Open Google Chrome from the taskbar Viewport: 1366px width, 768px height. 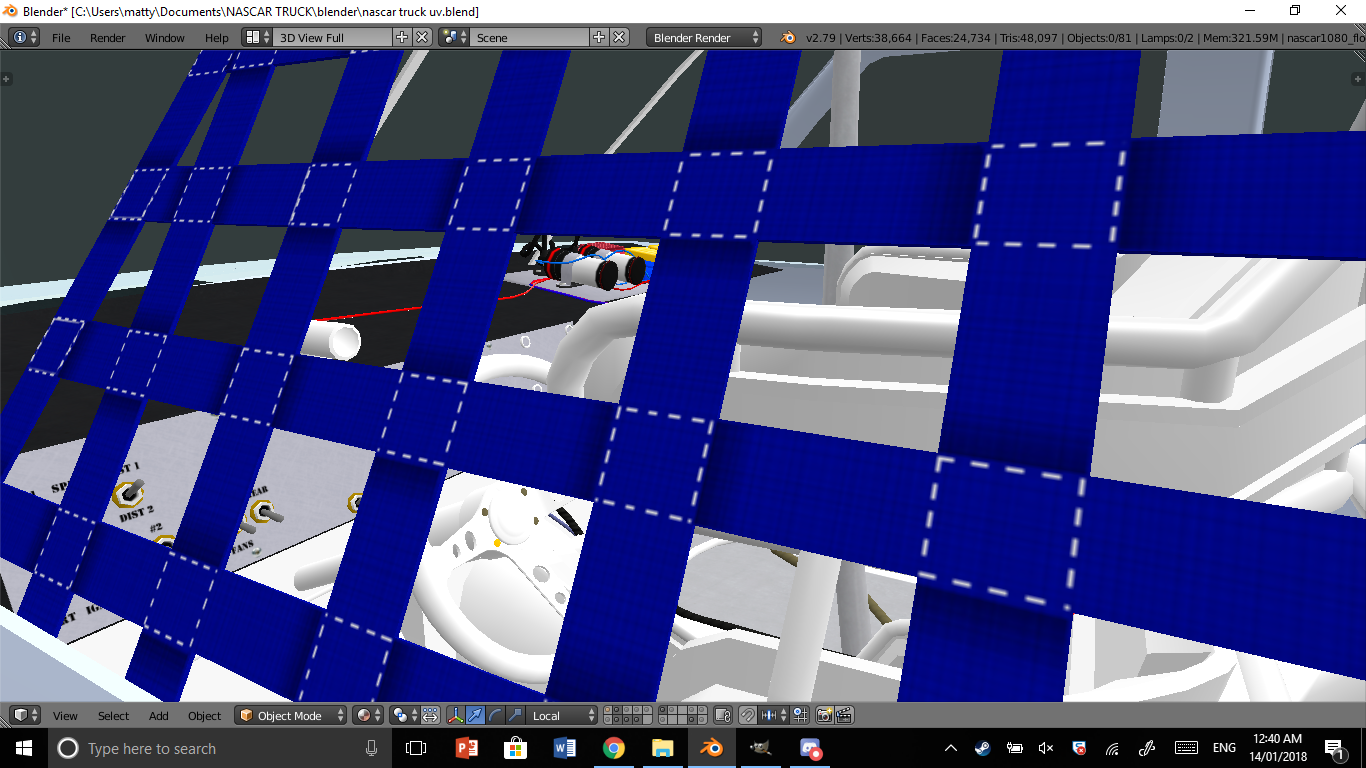click(613, 748)
